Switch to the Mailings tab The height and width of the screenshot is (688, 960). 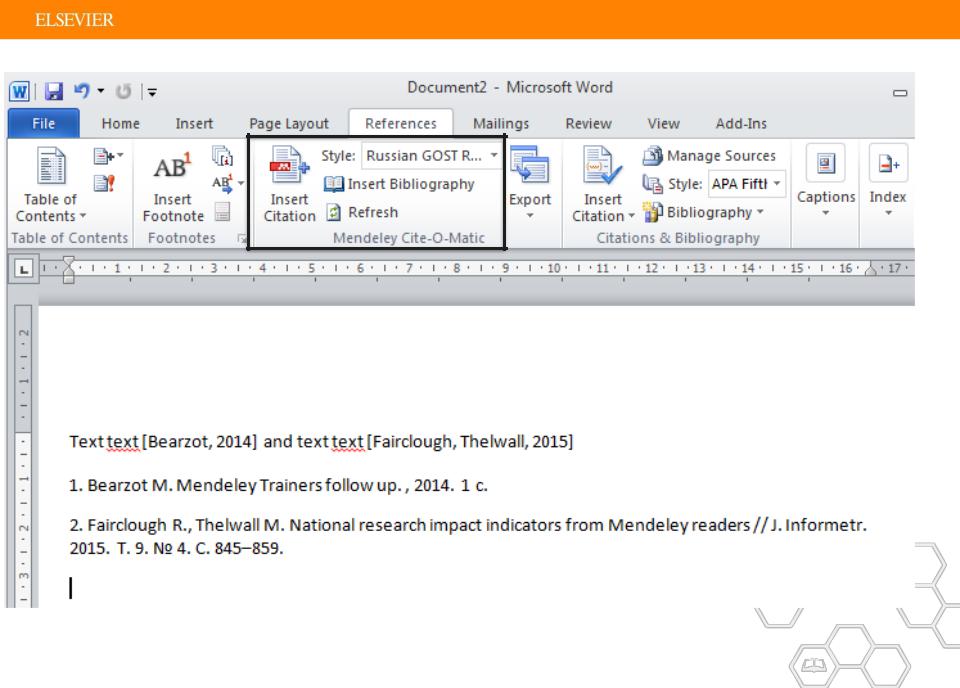coord(501,124)
